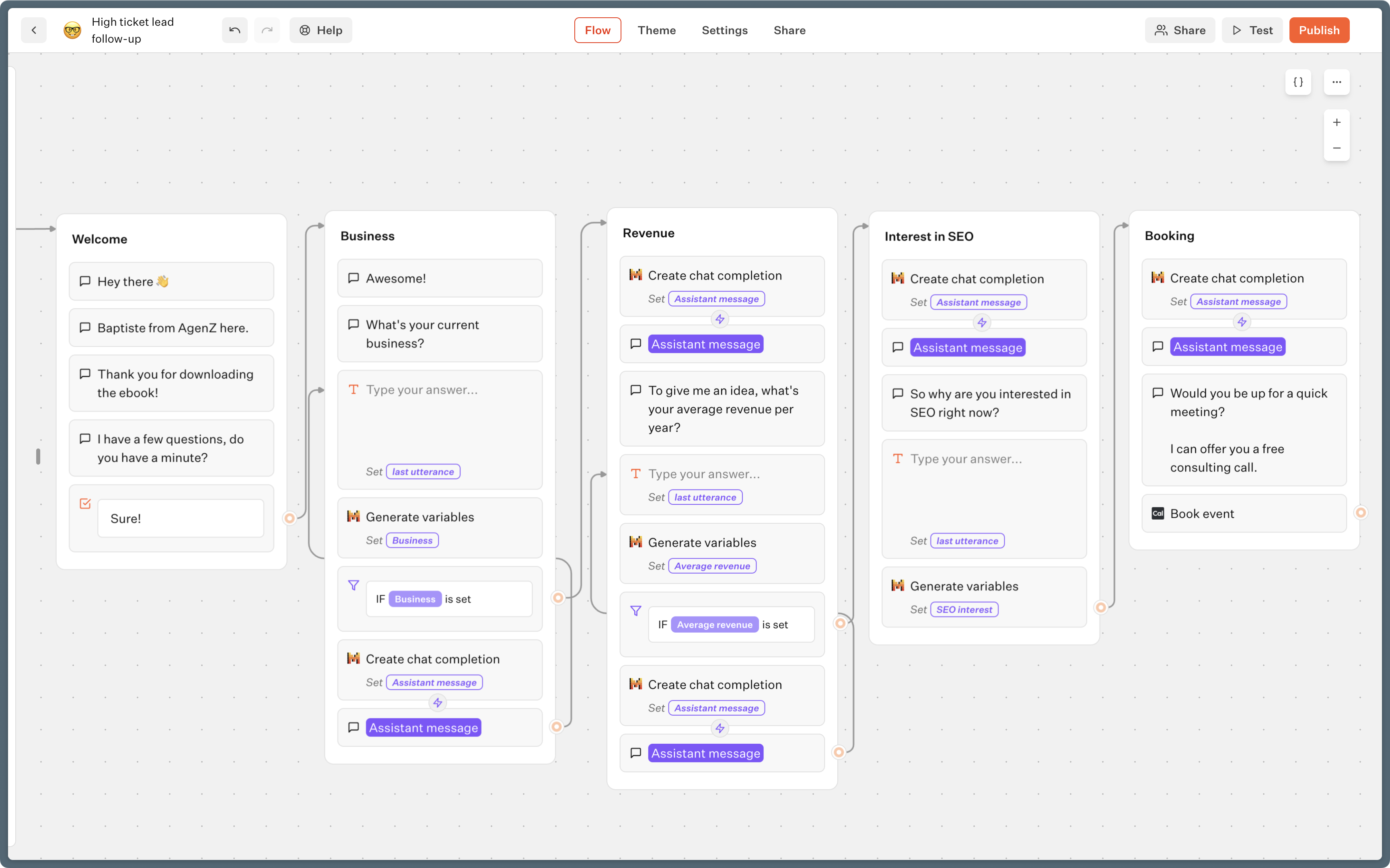Click the Cal icon on Book event
This screenshot has width=1390, height=868.
(x=1158, y=513)
